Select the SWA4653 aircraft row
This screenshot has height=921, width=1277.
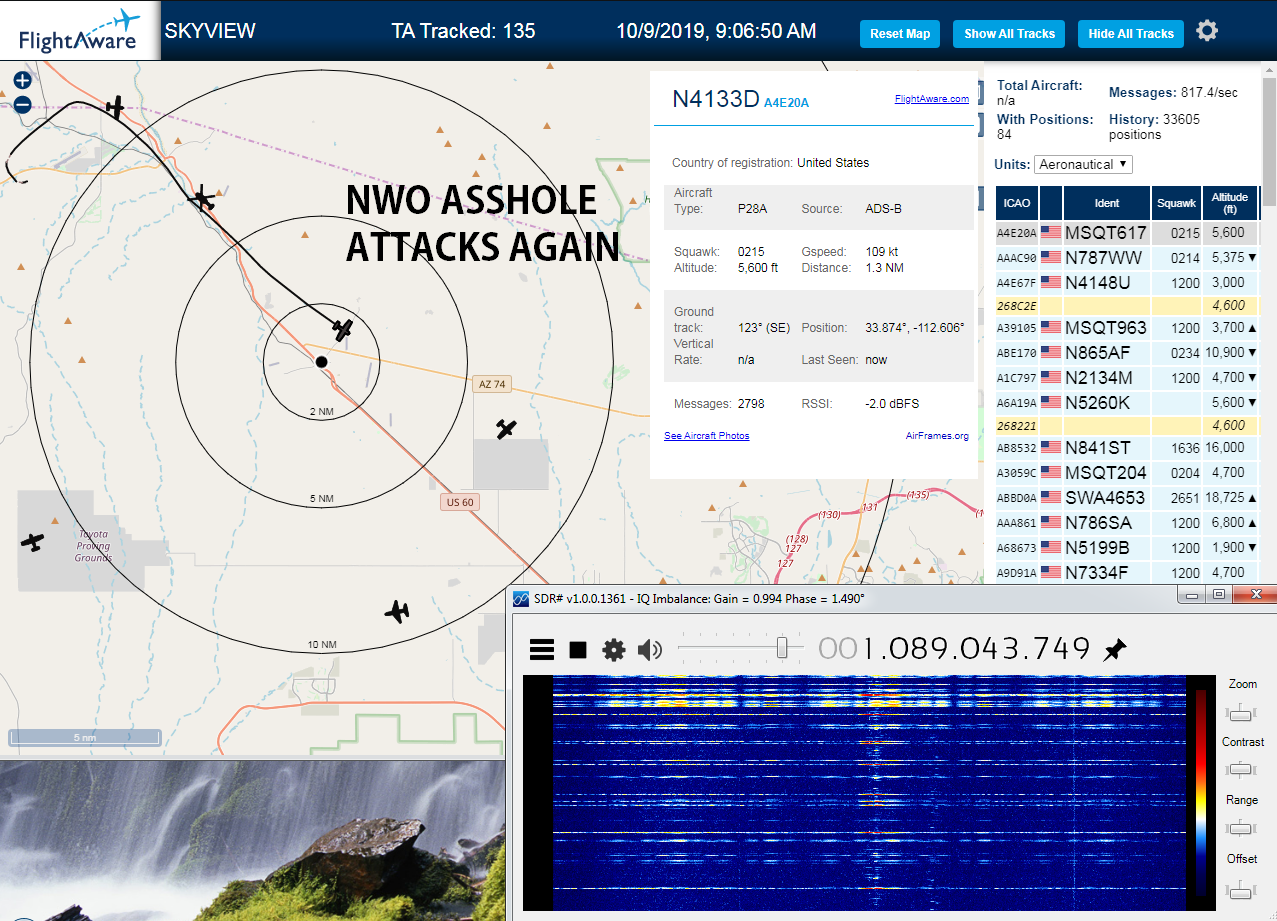click(x=1127, y=498)
